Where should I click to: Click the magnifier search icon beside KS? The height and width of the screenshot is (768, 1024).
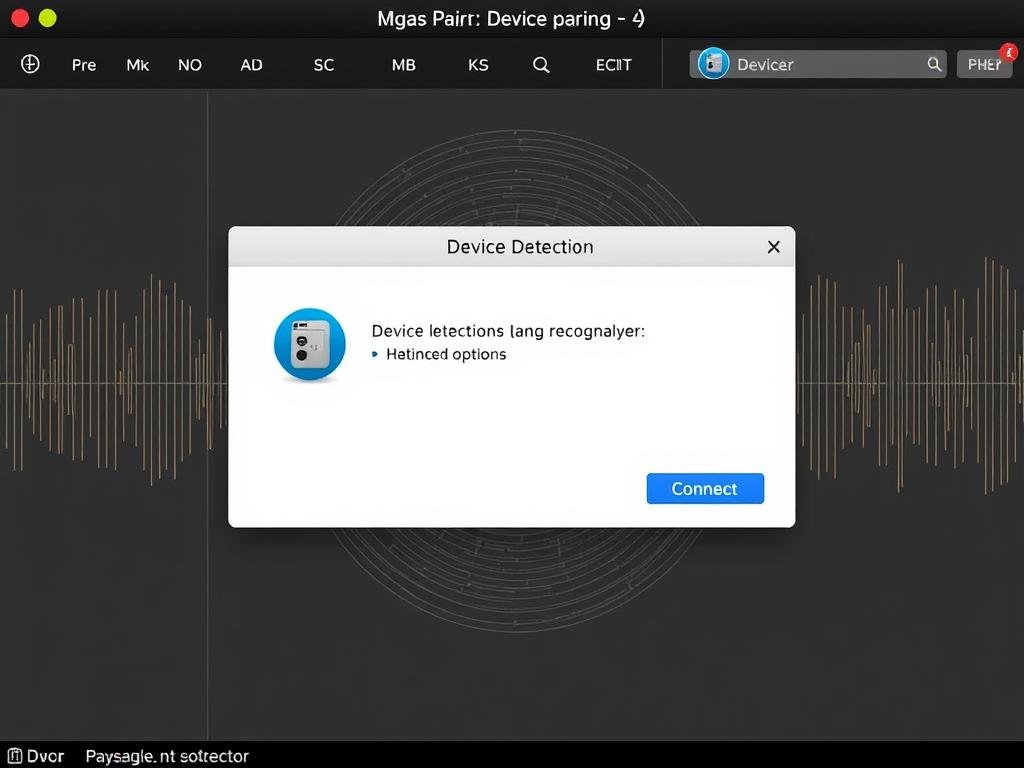pyautogui.click(x=541, y=64)
